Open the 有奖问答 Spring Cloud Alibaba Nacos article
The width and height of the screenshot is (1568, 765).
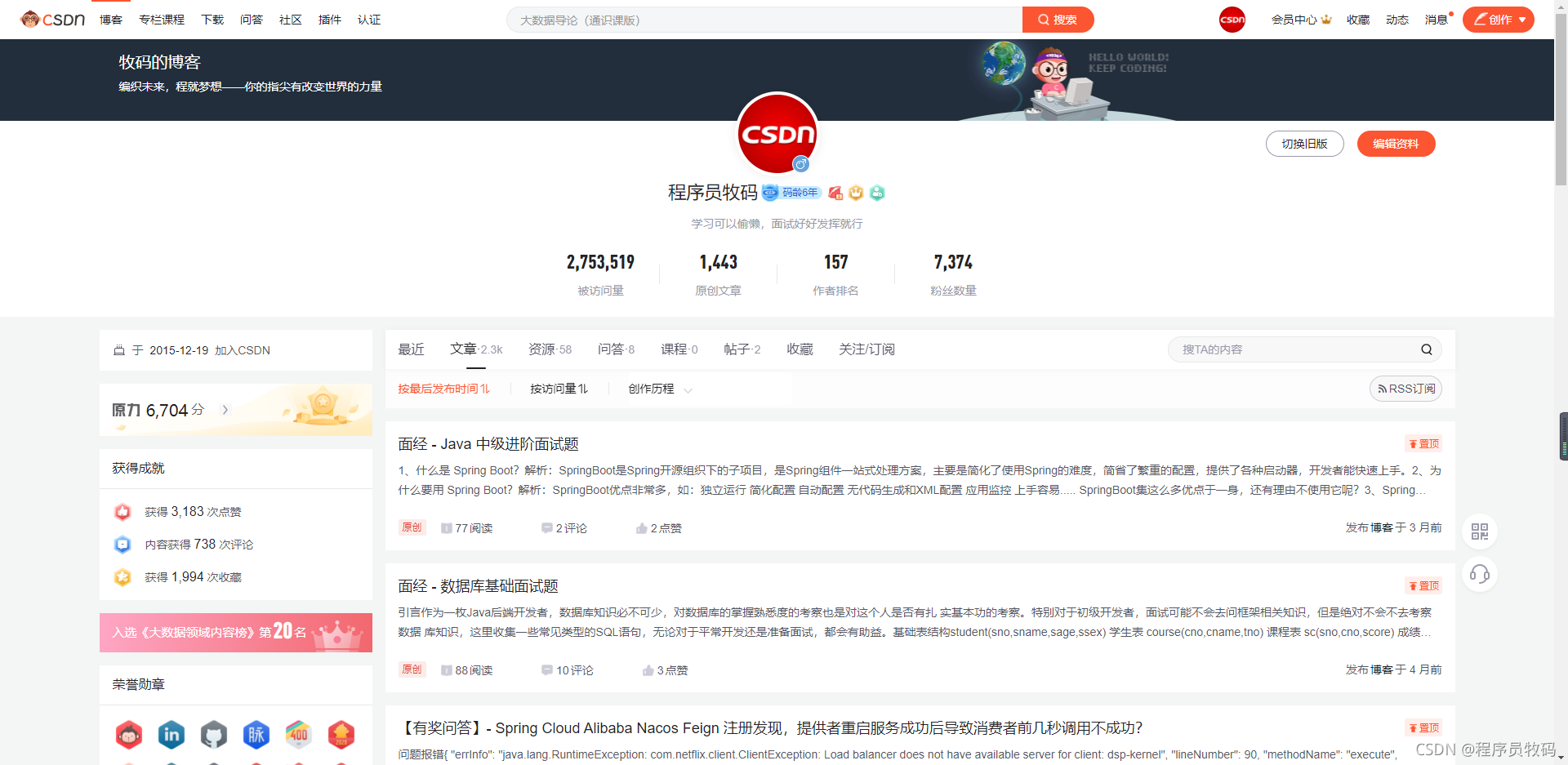coord(770,728)
